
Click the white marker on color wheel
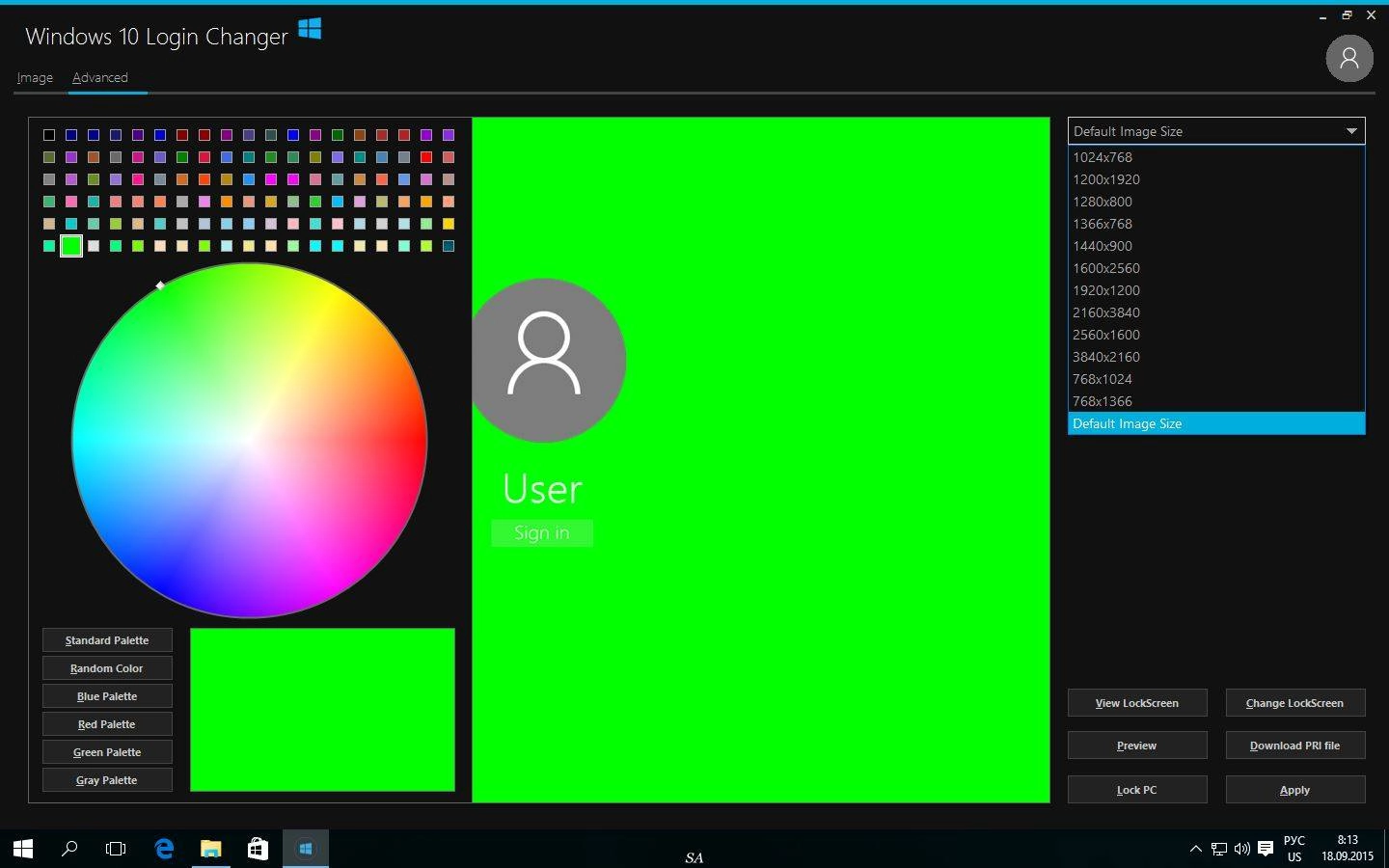160,285
